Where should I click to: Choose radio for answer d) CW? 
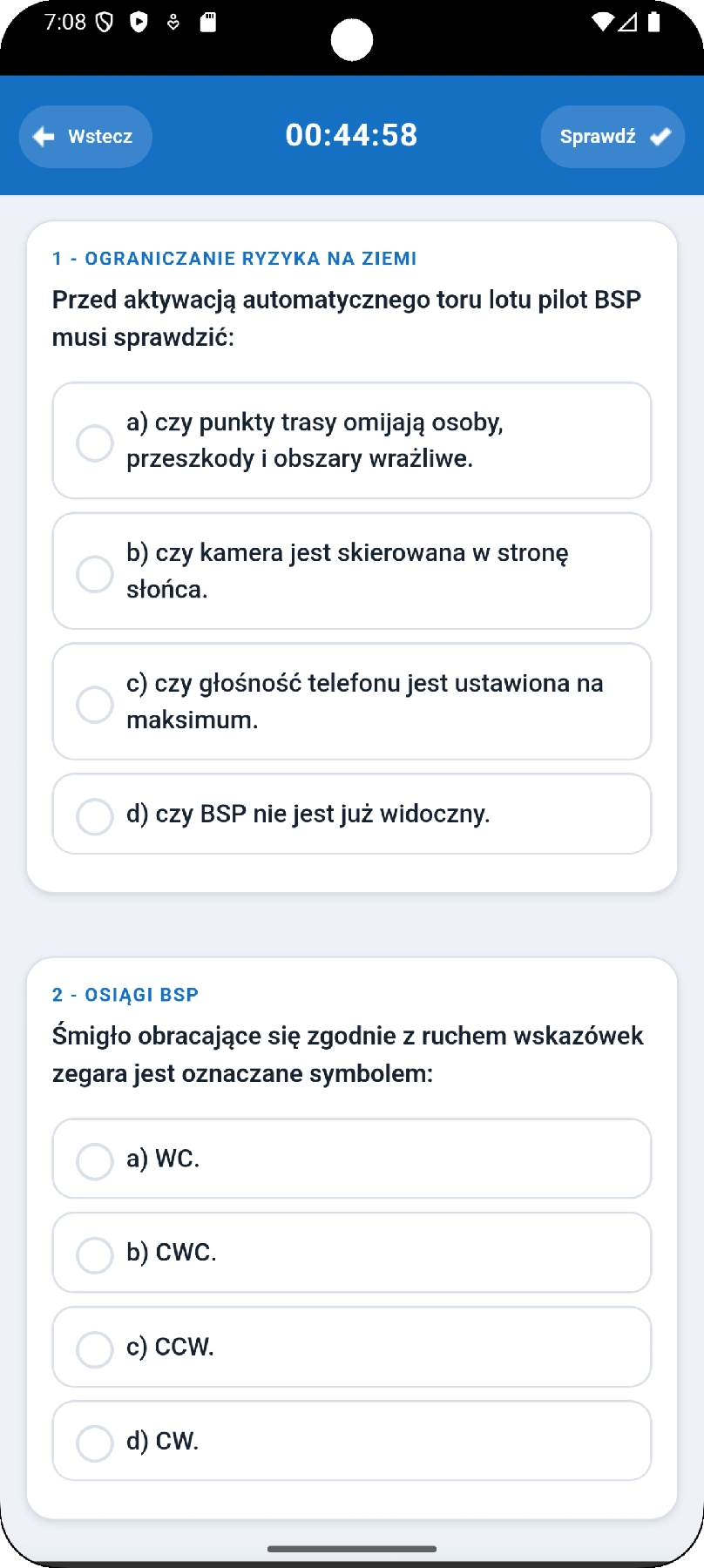click(x=95, y=1443)
